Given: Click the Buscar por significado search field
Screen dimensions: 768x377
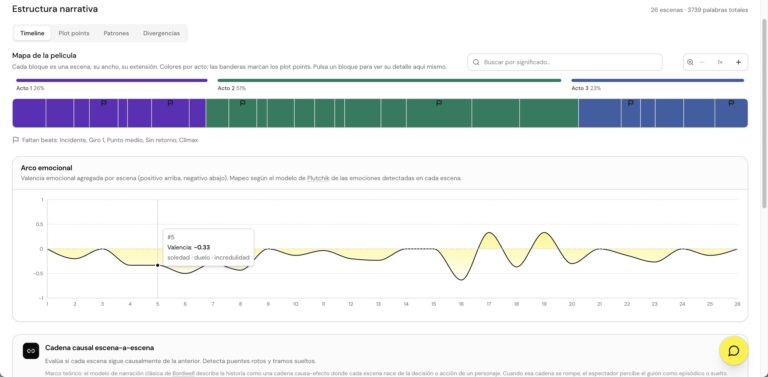Looking at the screenshot, I should (x=565, y=62).
